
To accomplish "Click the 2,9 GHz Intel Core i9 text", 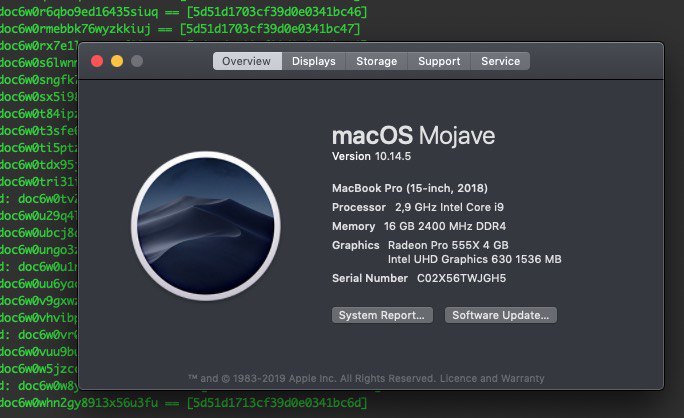I will coord(449,207).
